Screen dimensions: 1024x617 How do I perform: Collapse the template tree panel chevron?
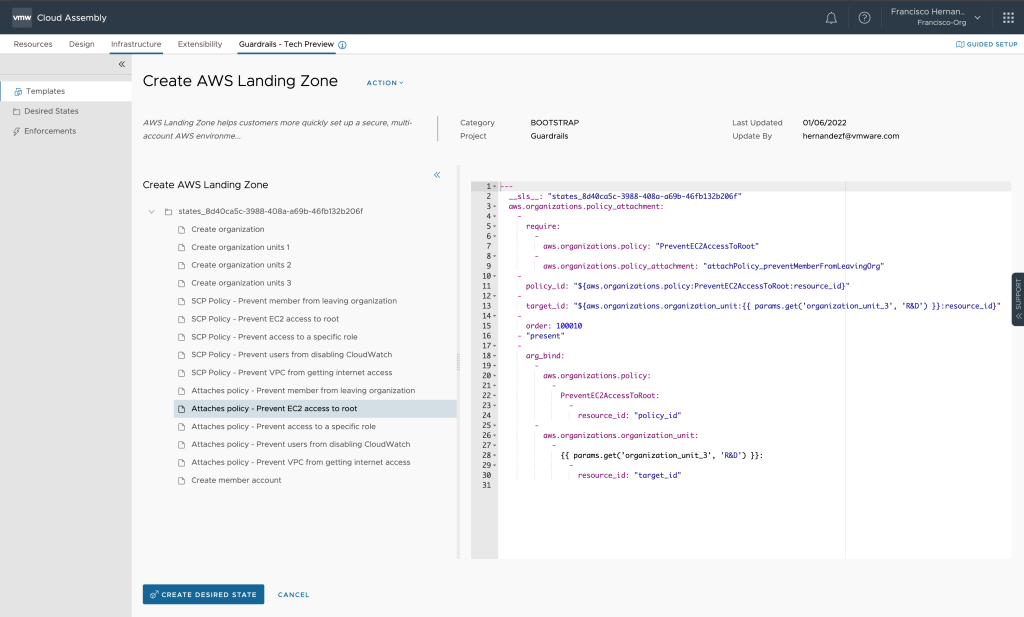pos(437,175)
